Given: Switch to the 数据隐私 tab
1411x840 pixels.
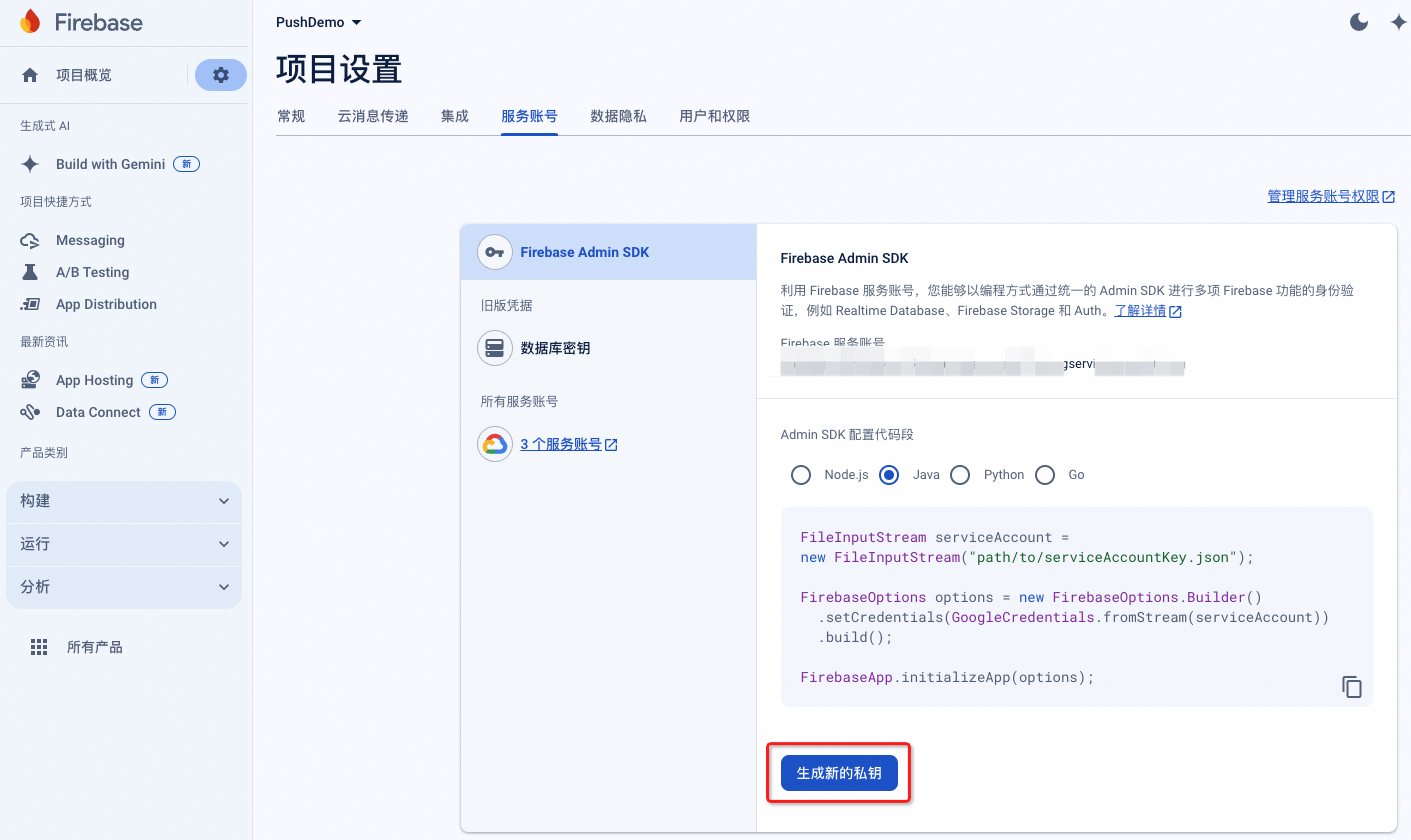Looking at the screenshot, I should [x=618, y=116].
